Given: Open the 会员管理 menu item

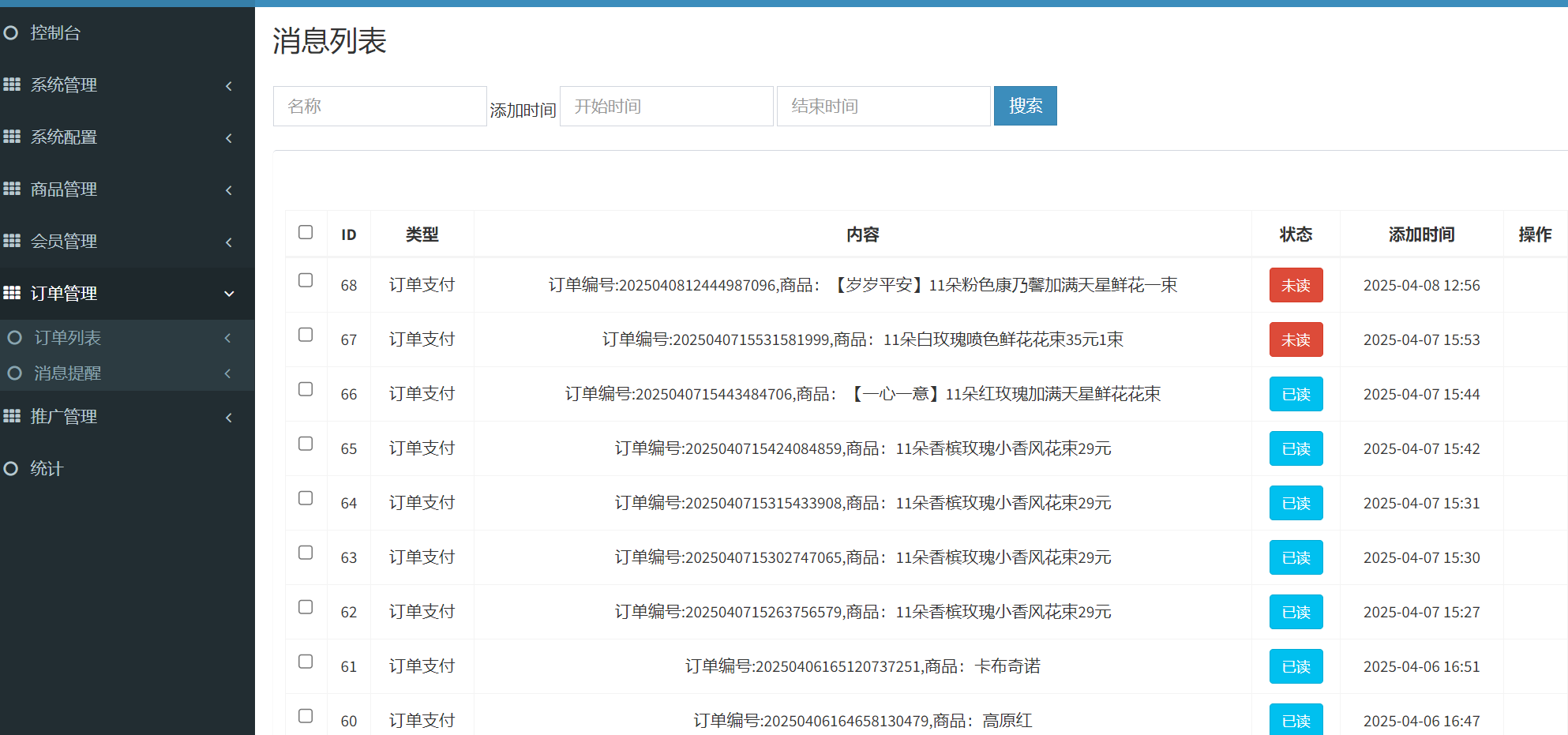Looking at the screenshot, I should tap(63, 242).
